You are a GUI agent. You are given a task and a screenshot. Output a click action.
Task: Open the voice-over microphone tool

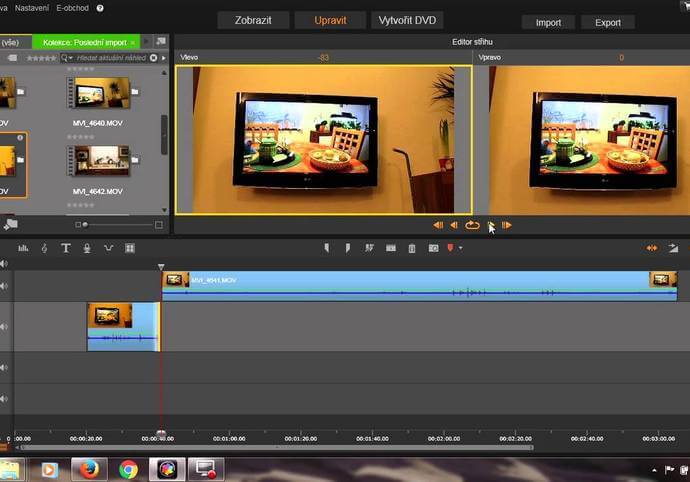pos(87,248)
